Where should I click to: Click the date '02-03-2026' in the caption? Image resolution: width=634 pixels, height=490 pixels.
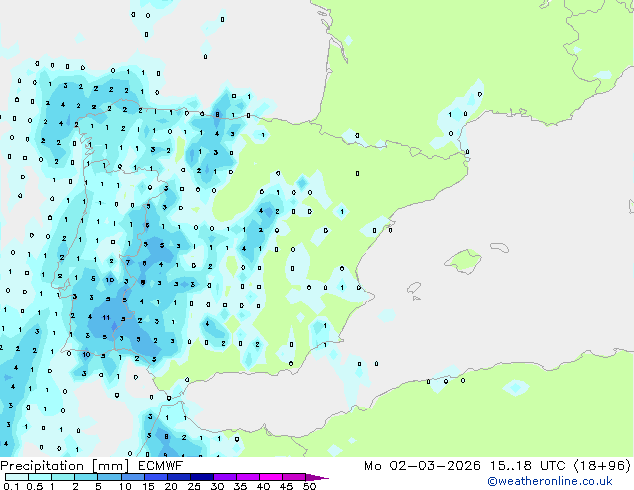tap(435, 466)
